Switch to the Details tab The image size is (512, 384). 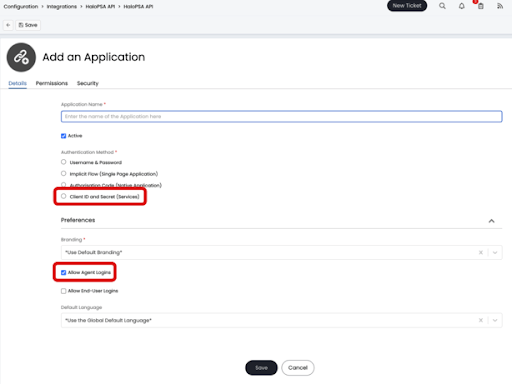point(17,83)
